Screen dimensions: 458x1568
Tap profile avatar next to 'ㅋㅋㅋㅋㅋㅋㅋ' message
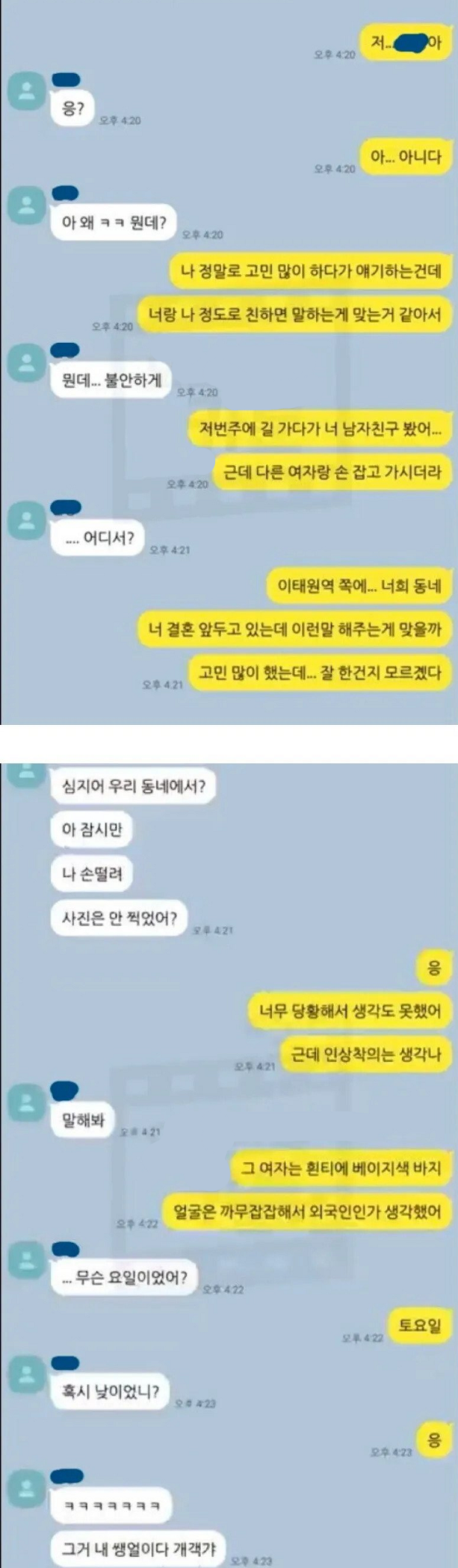point(26,1489)
